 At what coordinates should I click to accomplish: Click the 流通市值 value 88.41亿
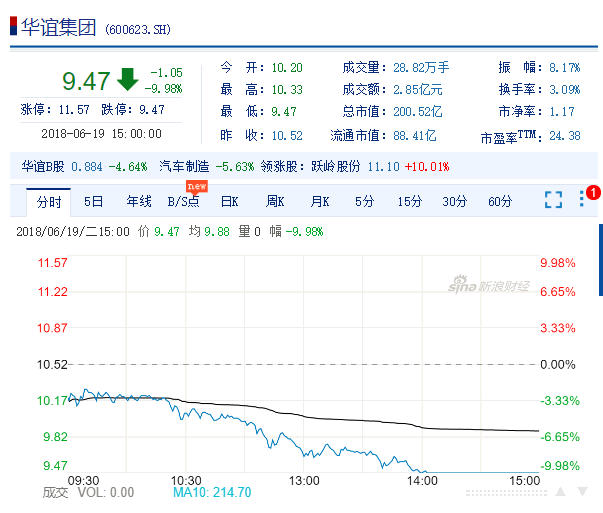[415, 136]
